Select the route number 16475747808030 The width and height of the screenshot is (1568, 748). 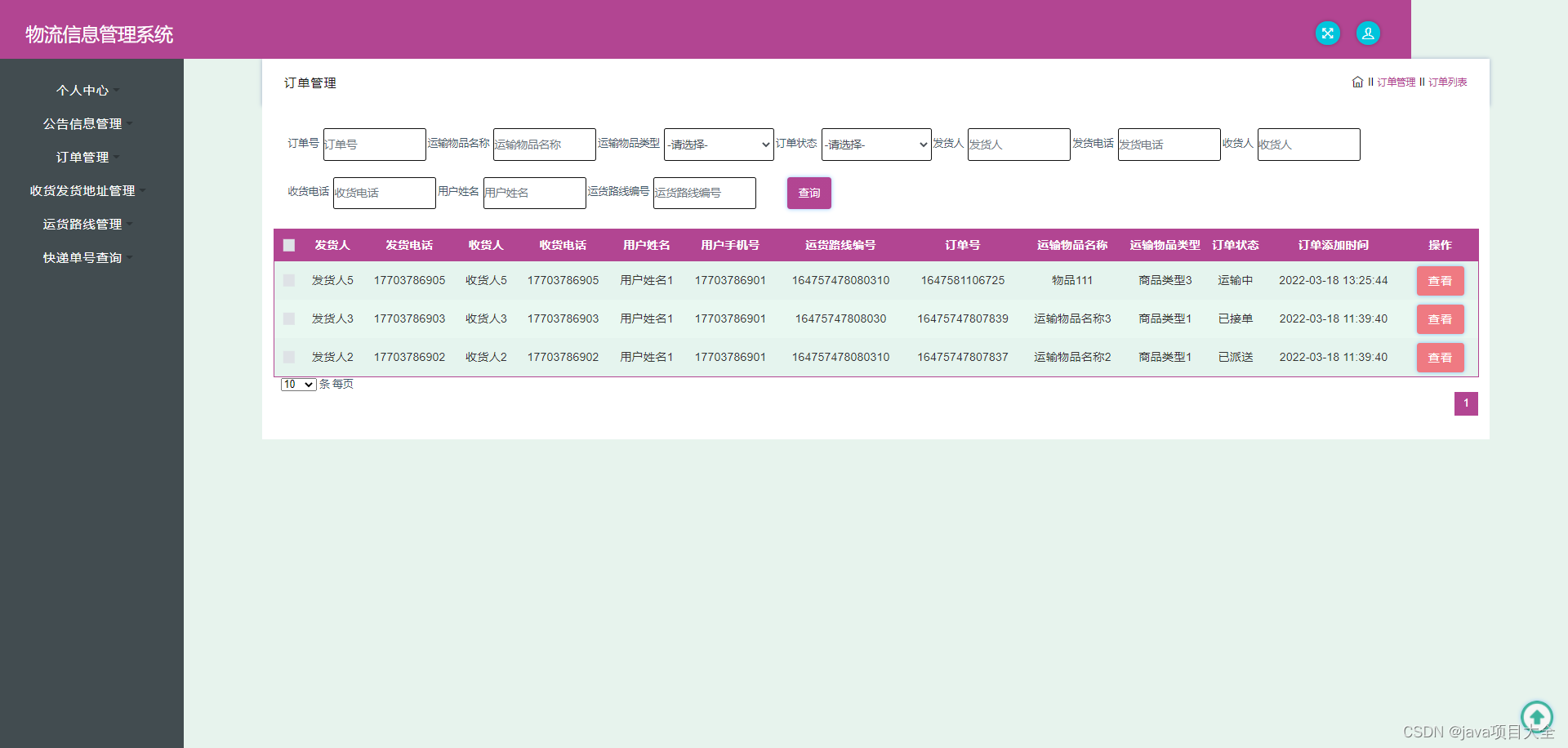coord(840,318)
